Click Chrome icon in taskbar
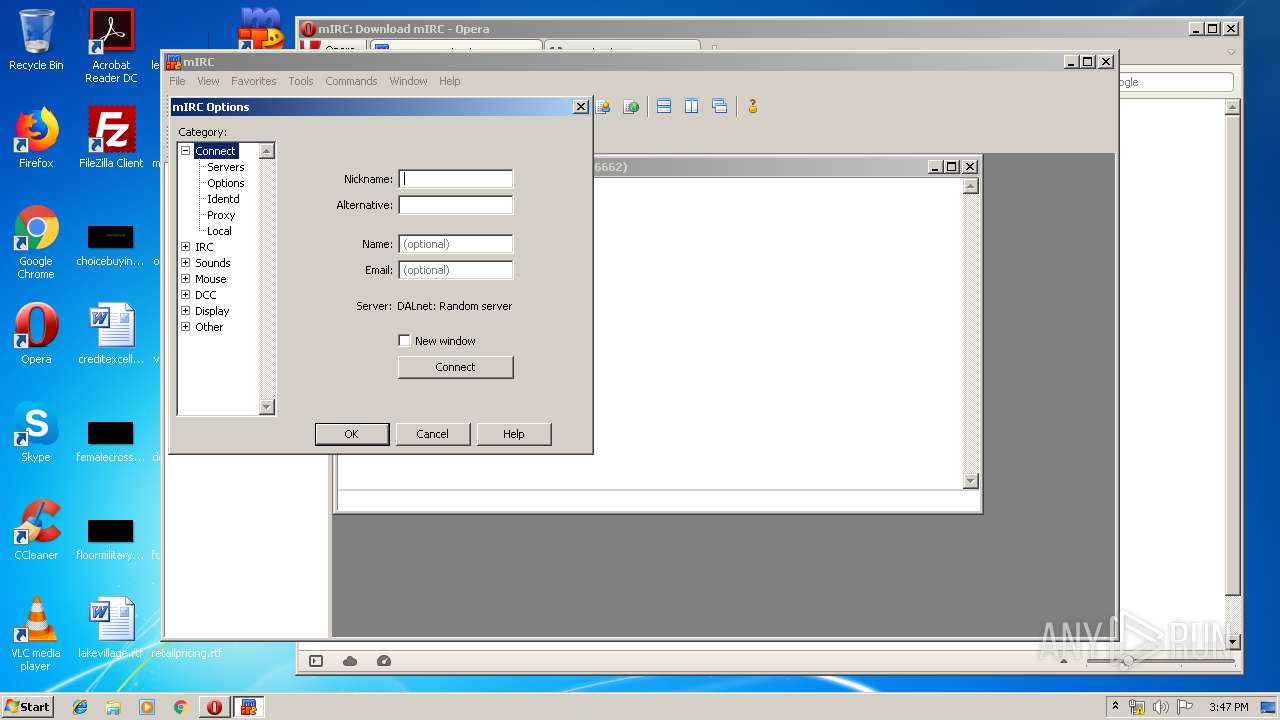The height and width of the screenshot is (720, 1280). click(180, 707)
